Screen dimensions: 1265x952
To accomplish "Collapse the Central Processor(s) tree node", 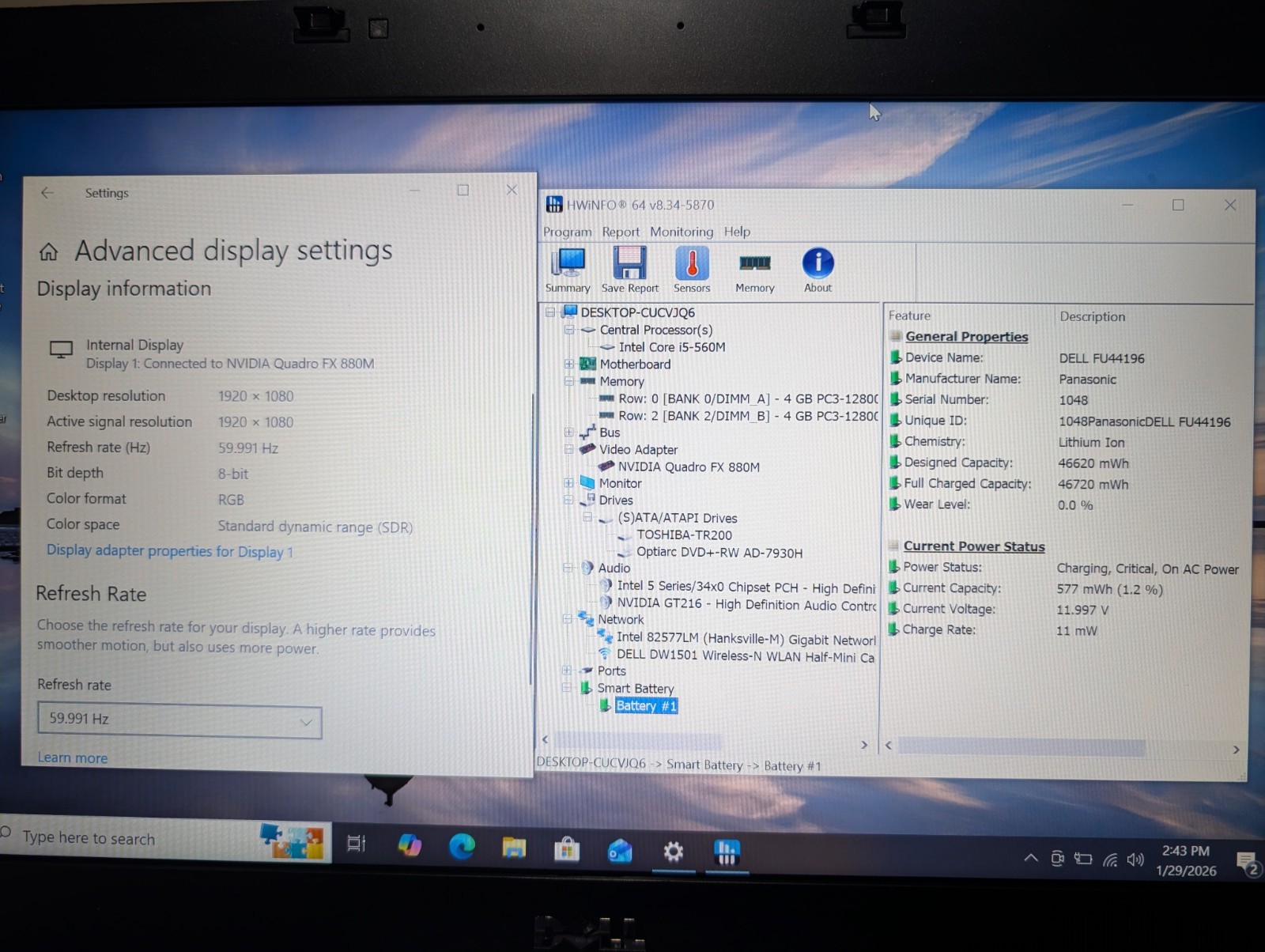I will coord(568,330).
